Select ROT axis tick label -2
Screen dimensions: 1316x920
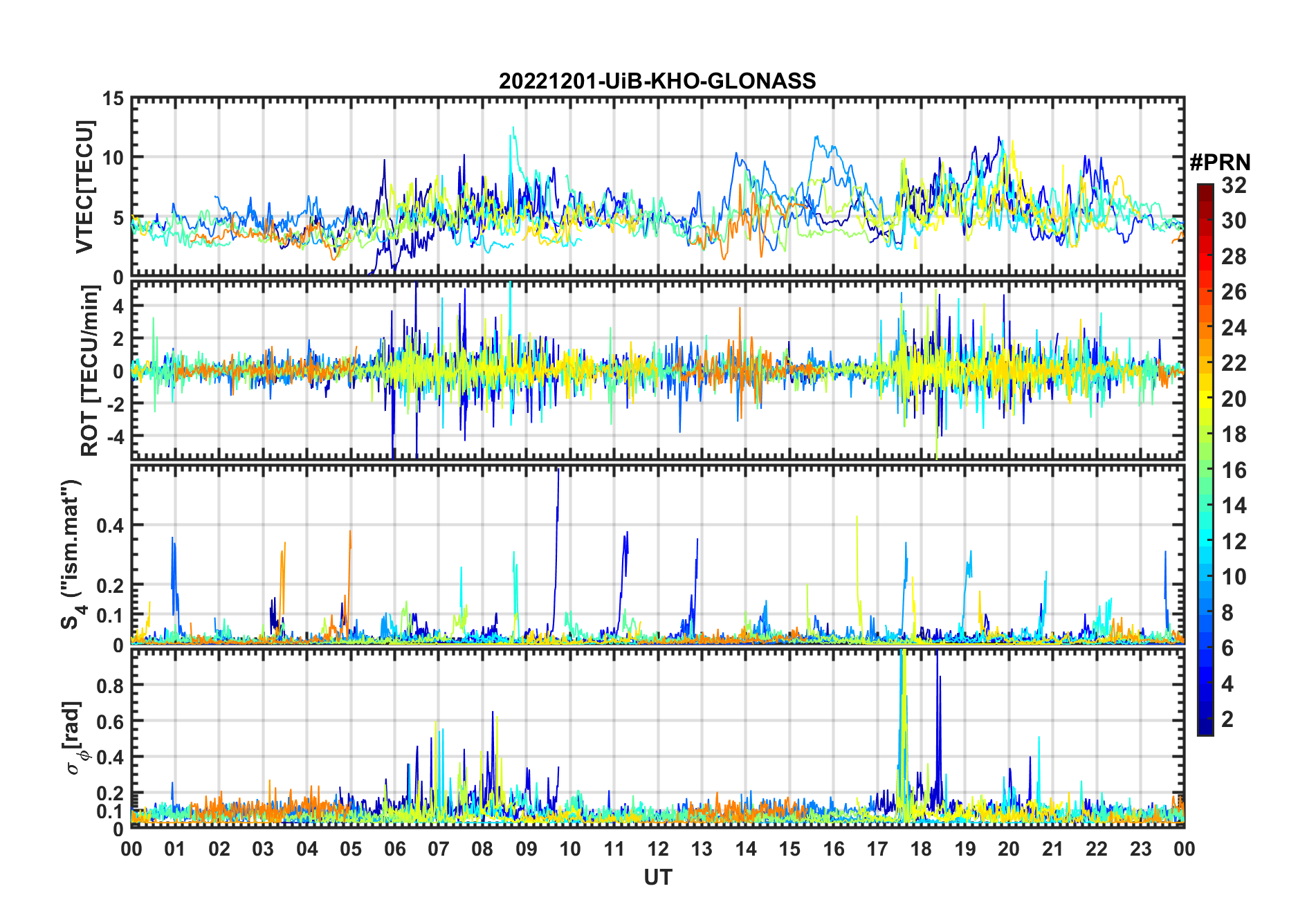pyautogui.click(x=115, y=404)
